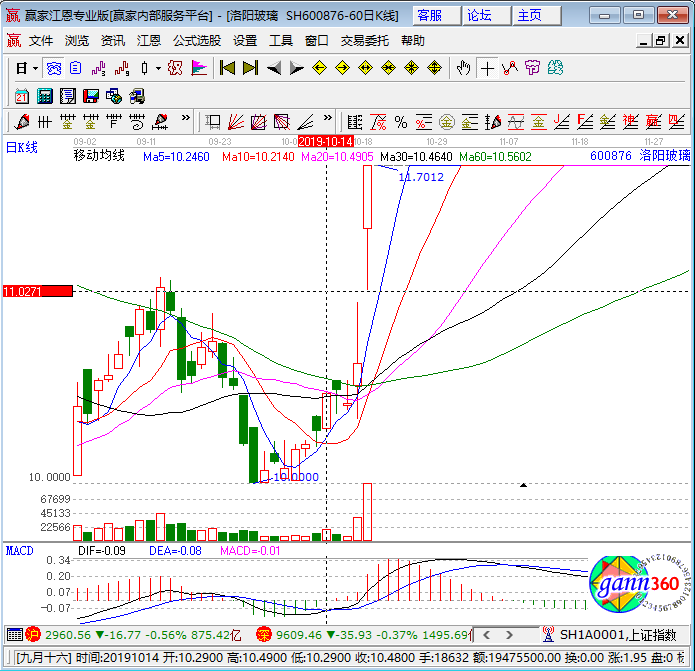Select the hand pan tool
Image resolution: width=695 pixels, height=671 pixels.
[x=464, y=68]
